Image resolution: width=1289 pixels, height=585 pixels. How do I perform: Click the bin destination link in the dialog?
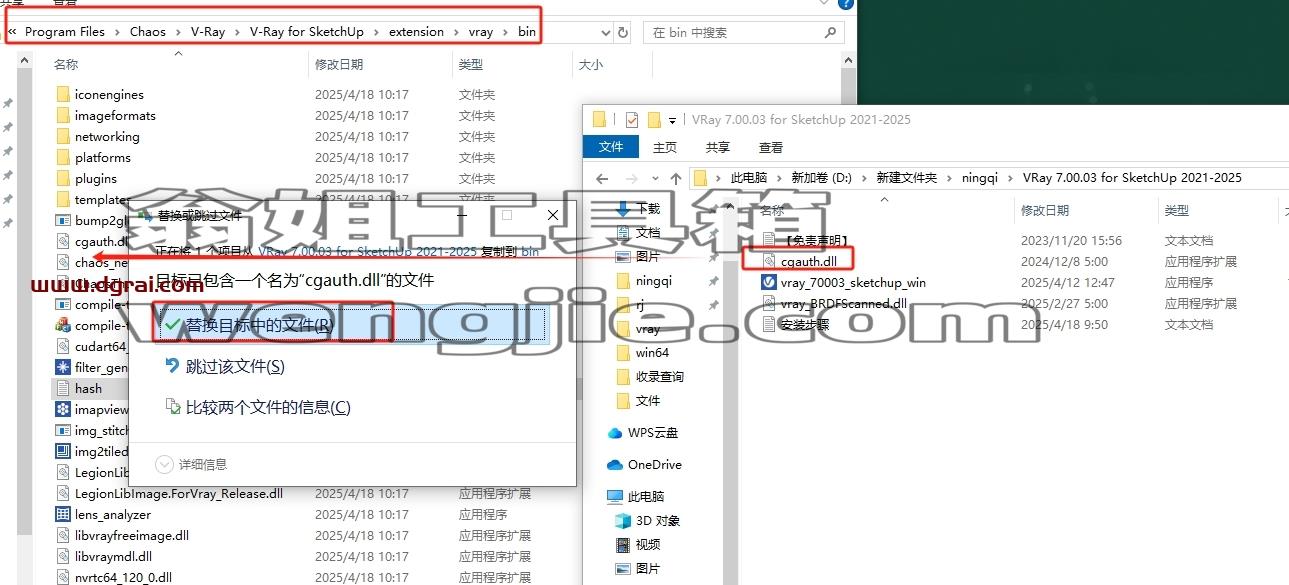click(x=530, y=252)
